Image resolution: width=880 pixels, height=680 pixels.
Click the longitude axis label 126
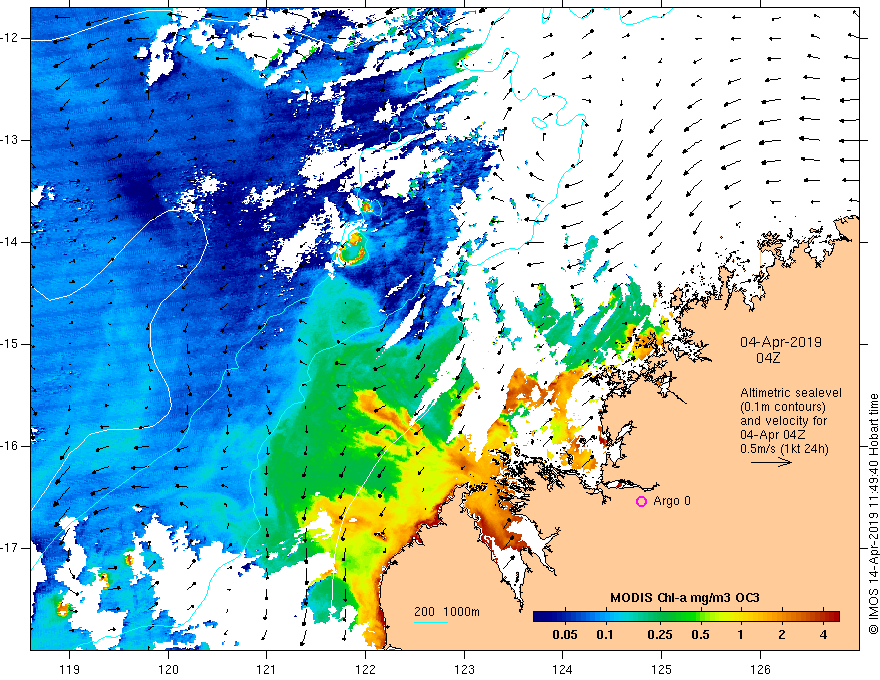coord(760,669)
